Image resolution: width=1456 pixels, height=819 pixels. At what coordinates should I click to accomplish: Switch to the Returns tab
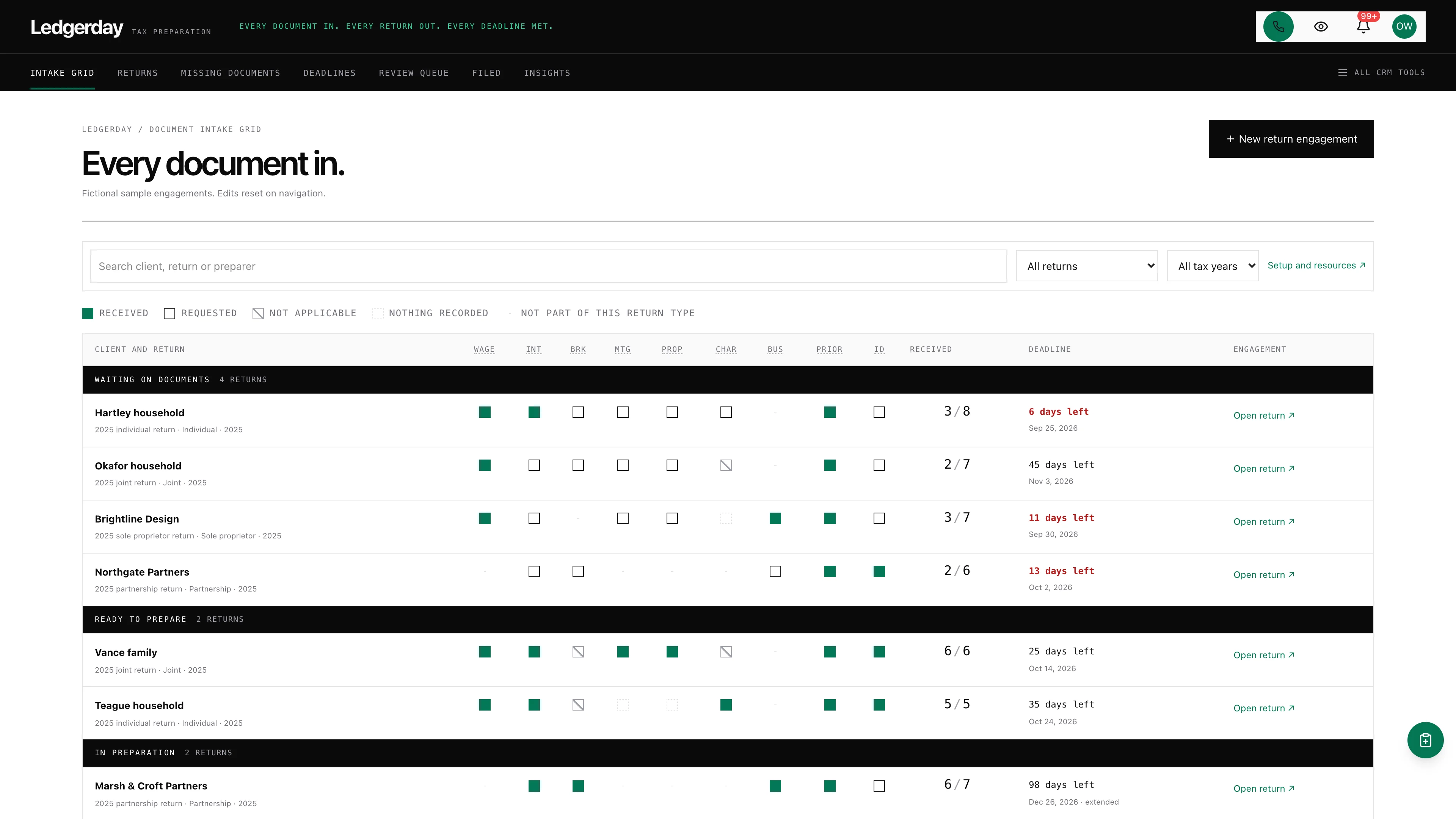pos(137,73)
